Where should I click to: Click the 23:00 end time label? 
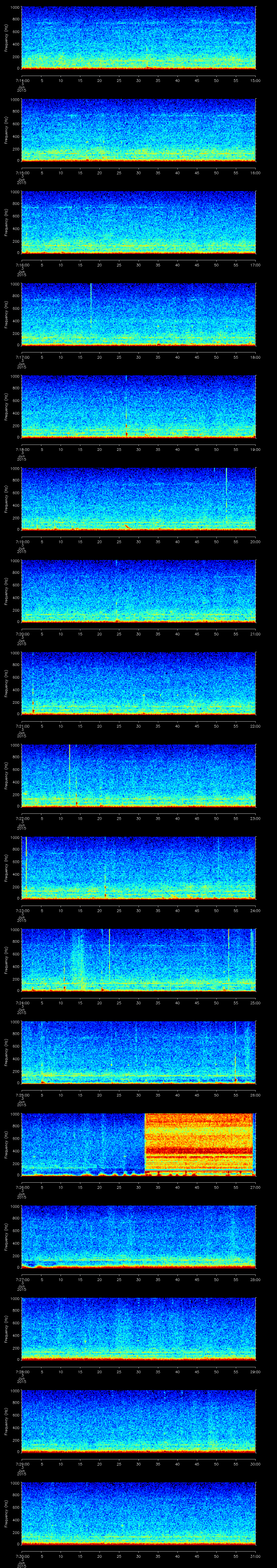pyautogui.click(x=255, y=819)
